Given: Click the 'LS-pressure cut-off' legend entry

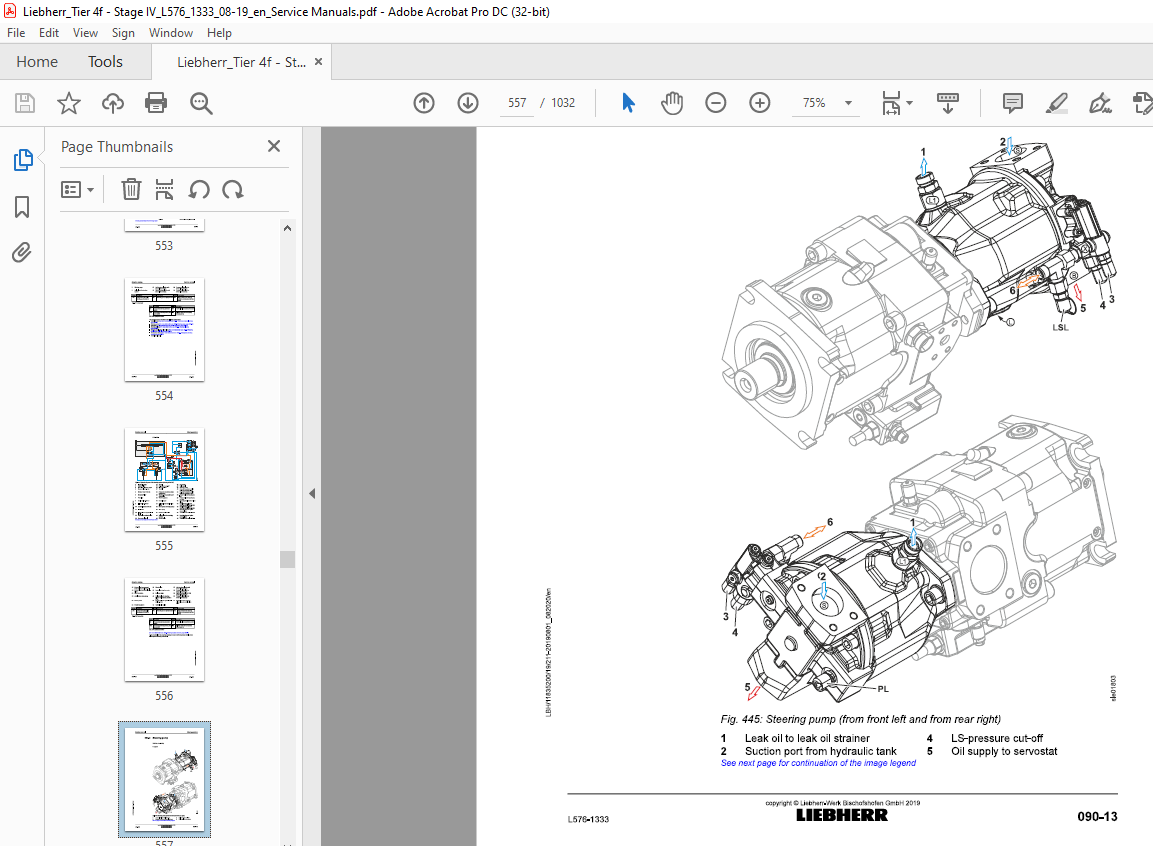Looking at the screenshot, I should click(996, 738).
